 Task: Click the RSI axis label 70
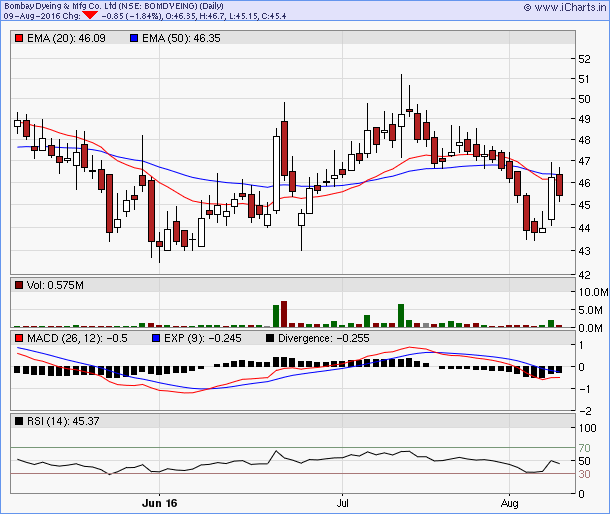pos(584,448)
